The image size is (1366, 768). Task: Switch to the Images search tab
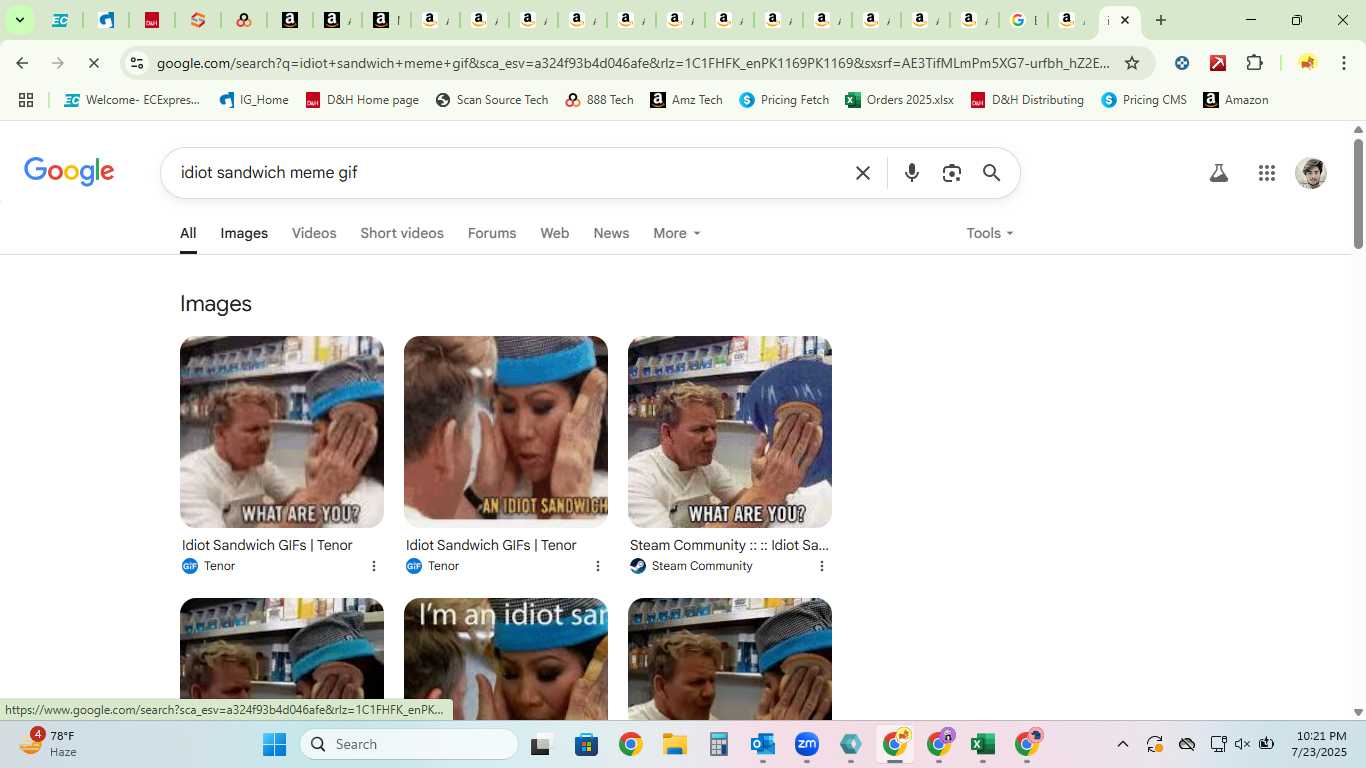[x=244, y=233]
